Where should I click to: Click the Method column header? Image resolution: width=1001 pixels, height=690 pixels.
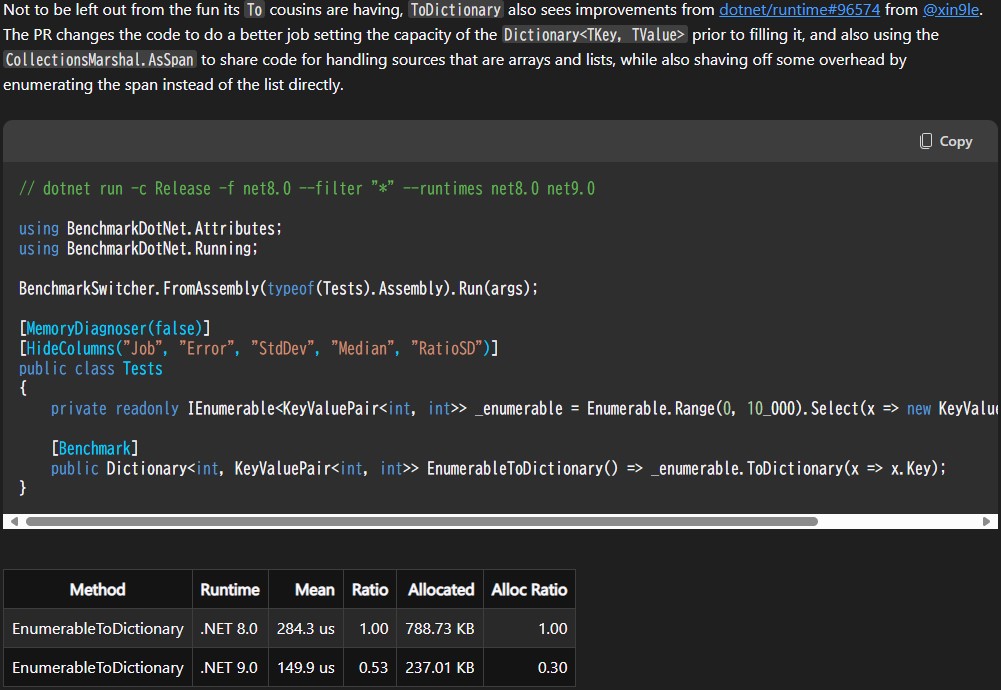coord(98,589)
